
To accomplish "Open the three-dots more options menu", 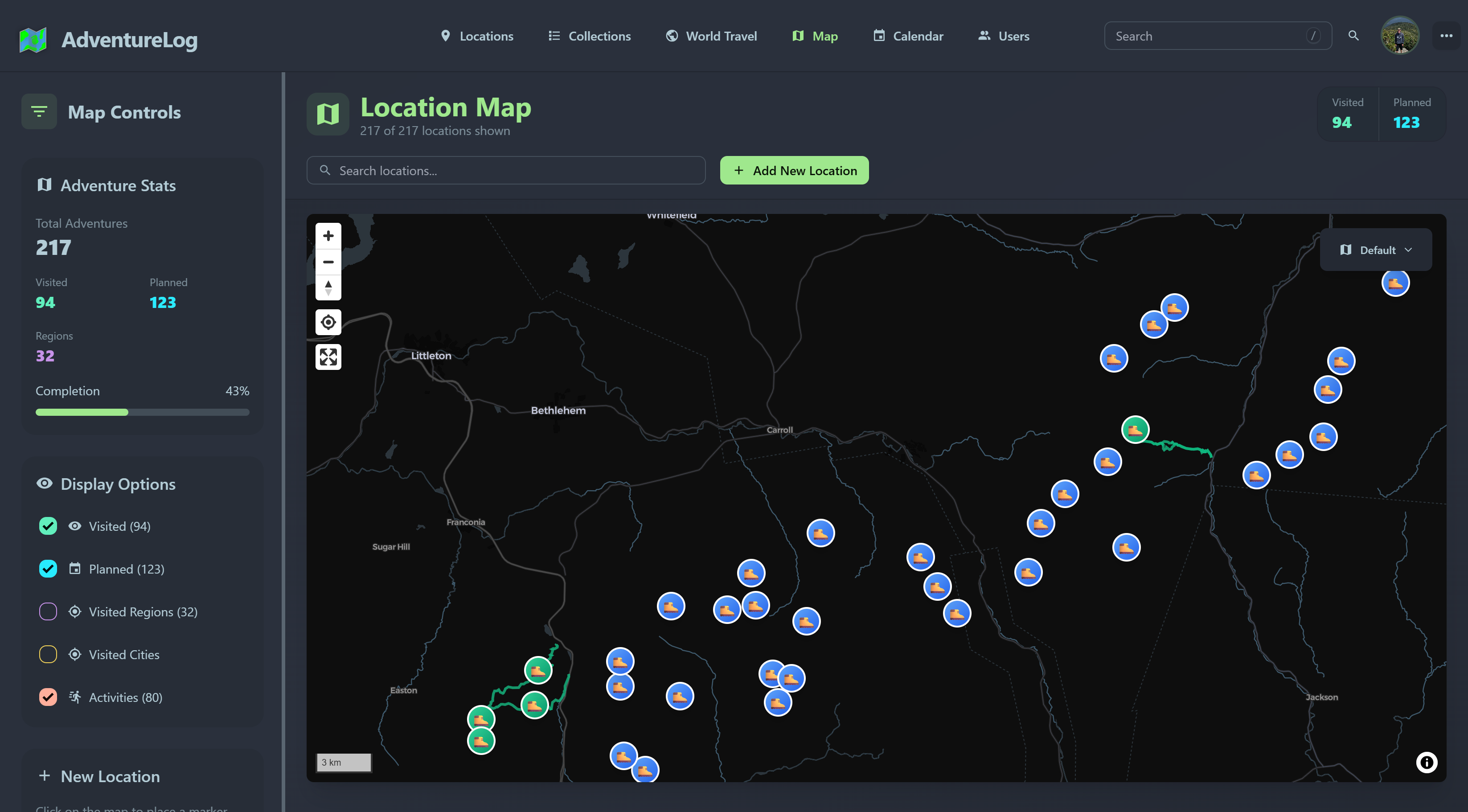I will point(1446,36).
